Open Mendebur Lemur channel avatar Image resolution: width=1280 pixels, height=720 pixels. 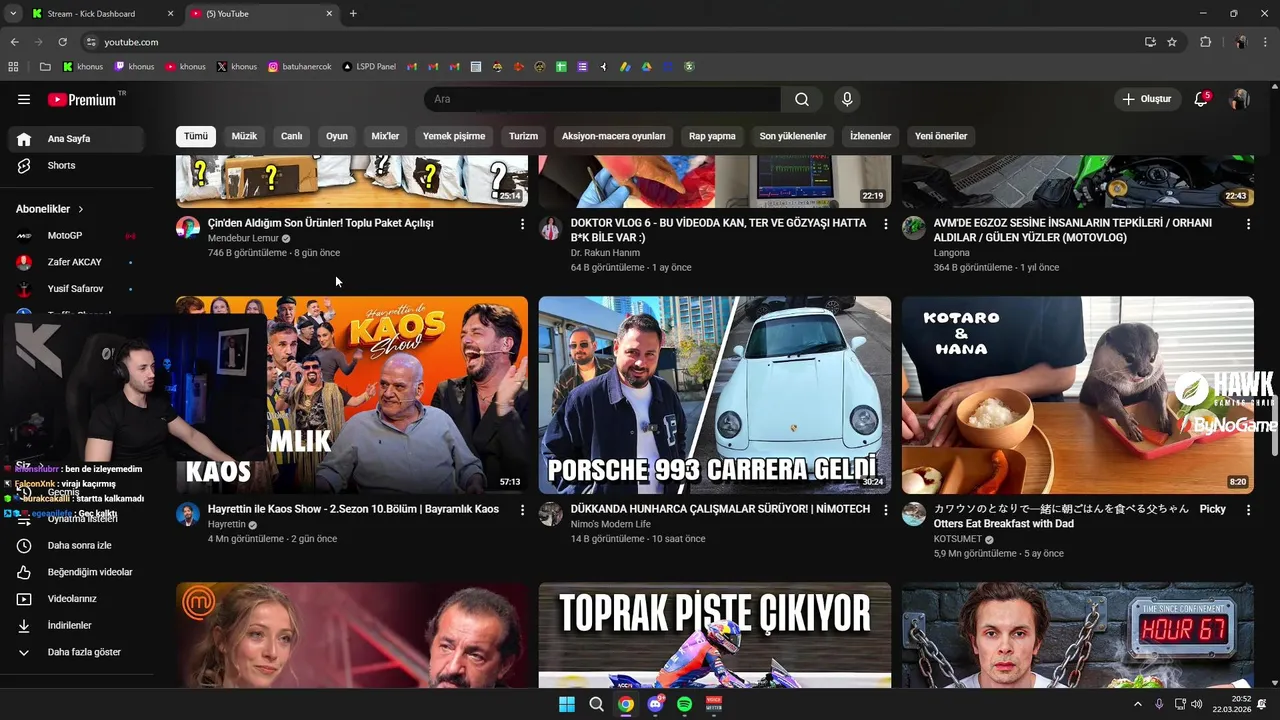pyautogui.click(x=188, y=227)
